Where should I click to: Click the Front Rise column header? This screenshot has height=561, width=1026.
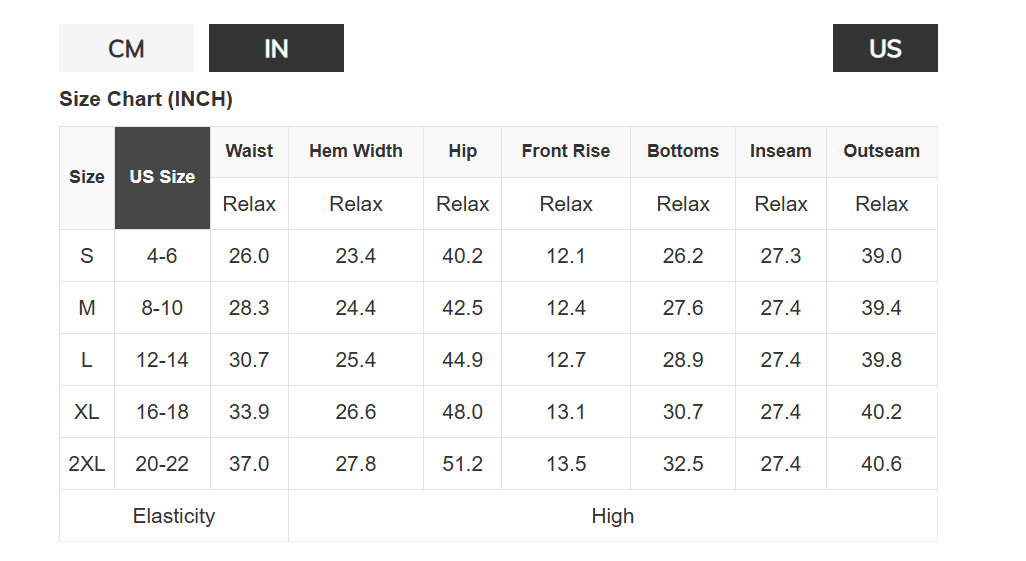(566, 151)
